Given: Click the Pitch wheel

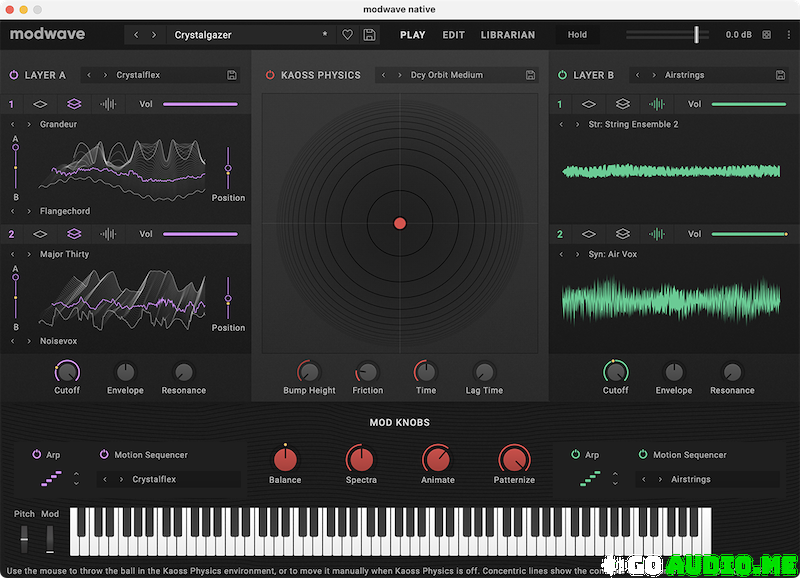Looking at the screenshot, I should [x=24, y=539].
